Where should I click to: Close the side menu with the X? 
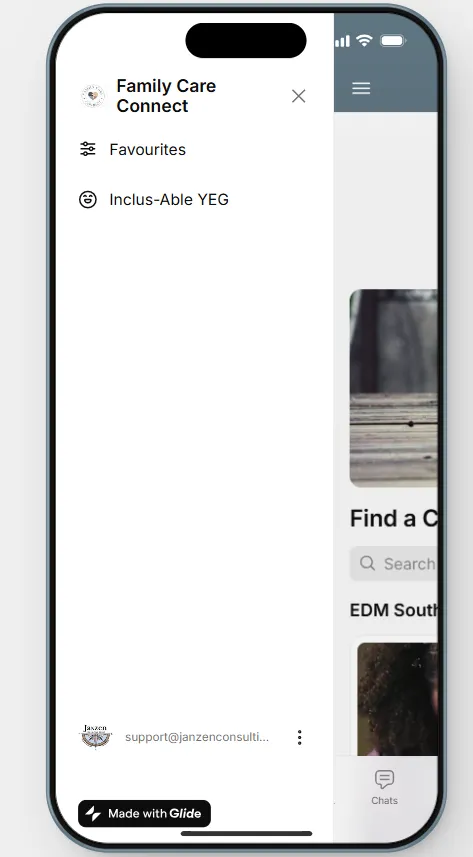tap(299, 96)
